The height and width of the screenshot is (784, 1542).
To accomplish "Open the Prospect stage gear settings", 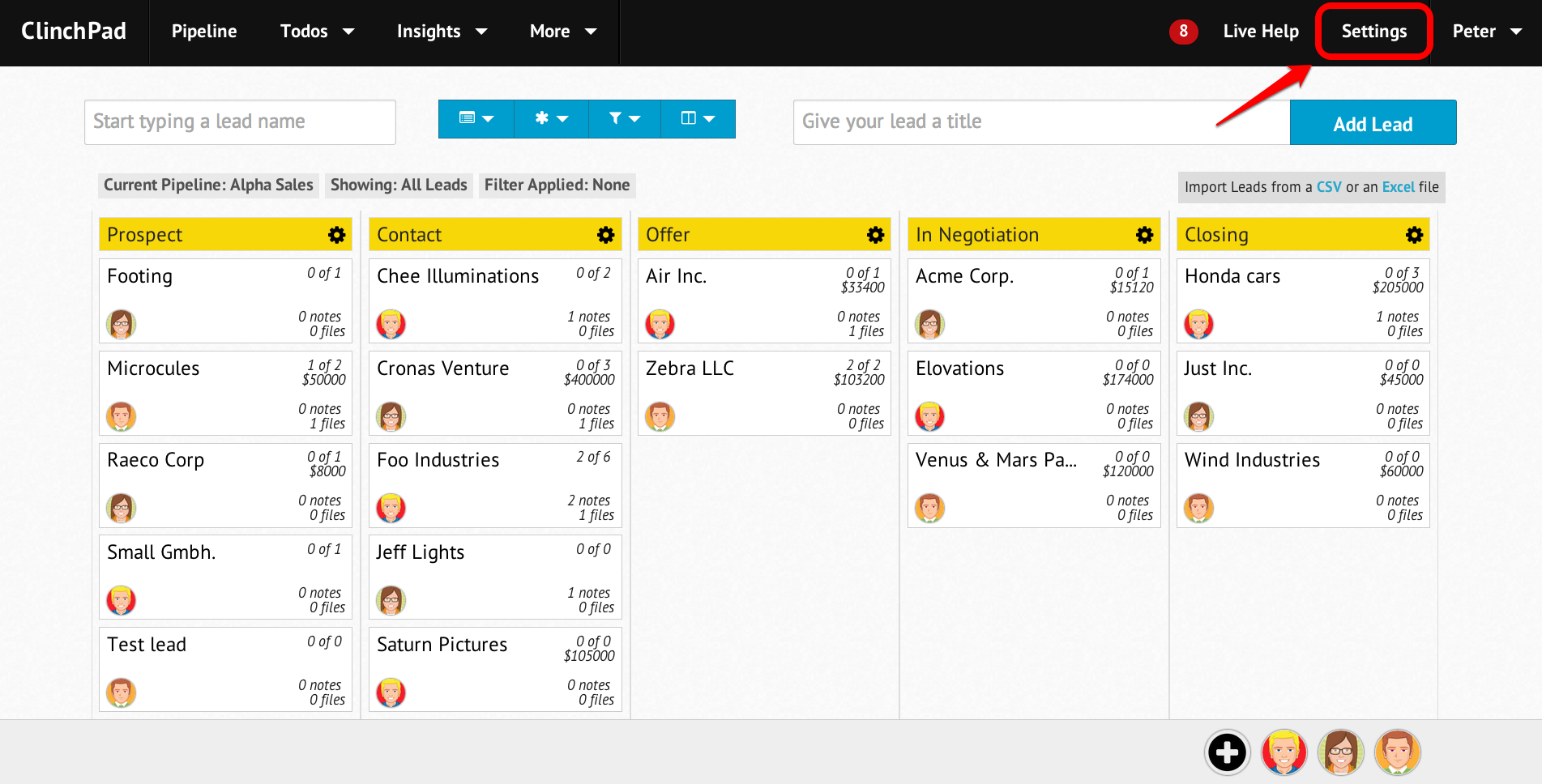I will [x=336, y=235].
